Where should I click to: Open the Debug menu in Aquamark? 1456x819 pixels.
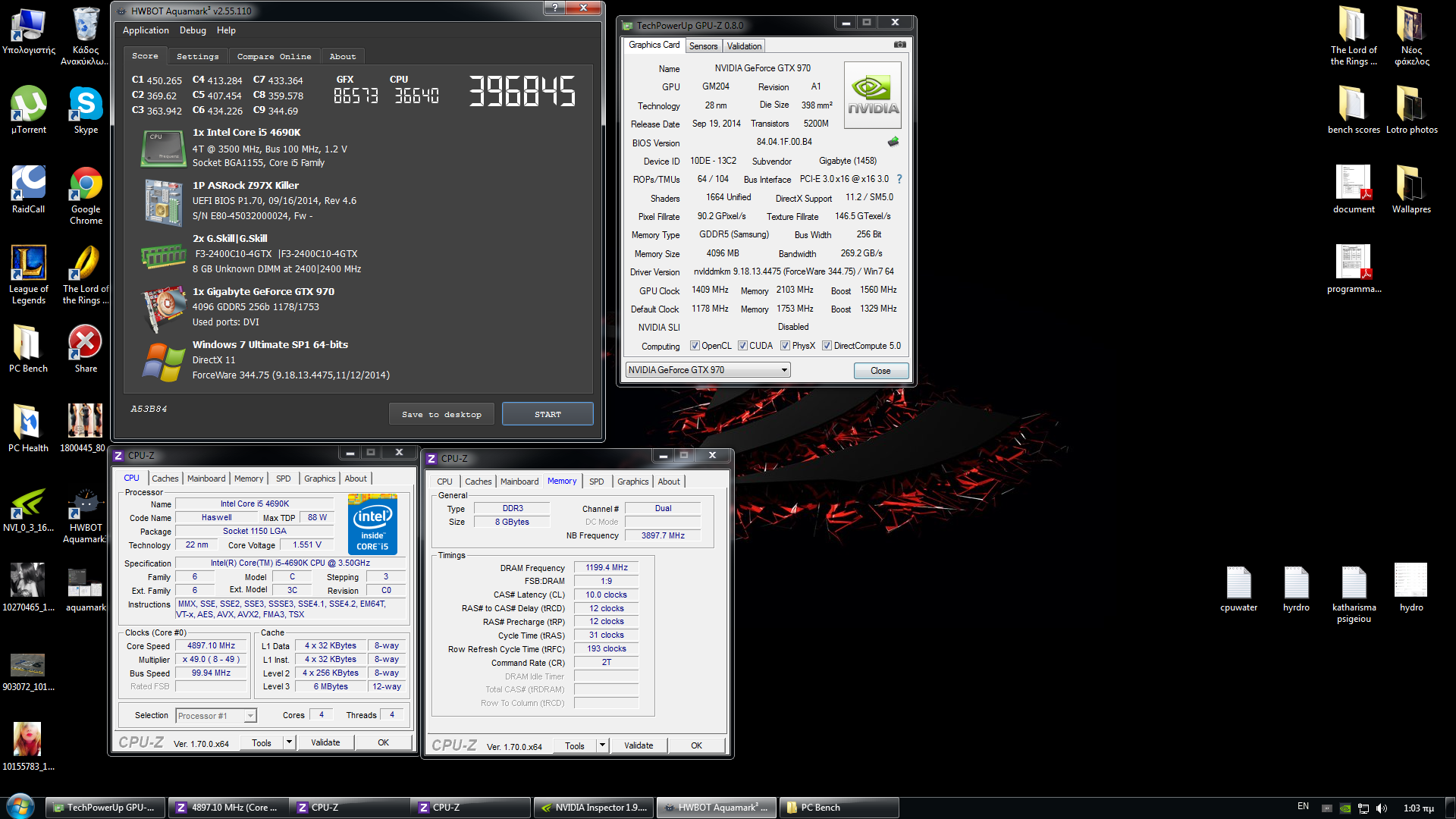tap(193, 30)
